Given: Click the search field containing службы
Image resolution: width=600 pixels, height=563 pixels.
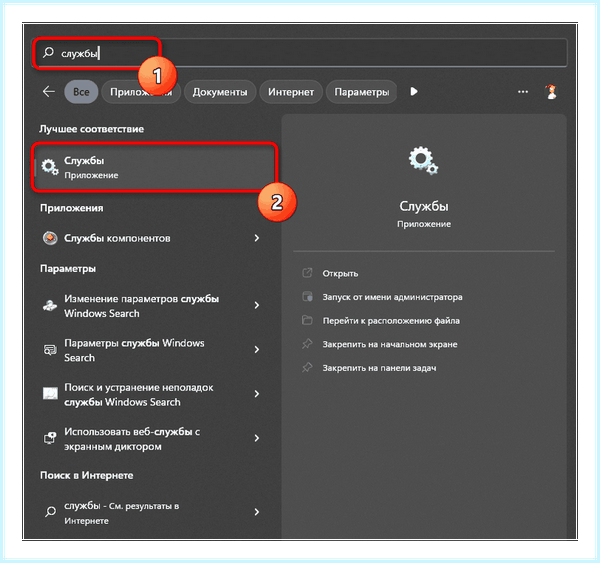Looking at the screenshot, I should (299, 53).
